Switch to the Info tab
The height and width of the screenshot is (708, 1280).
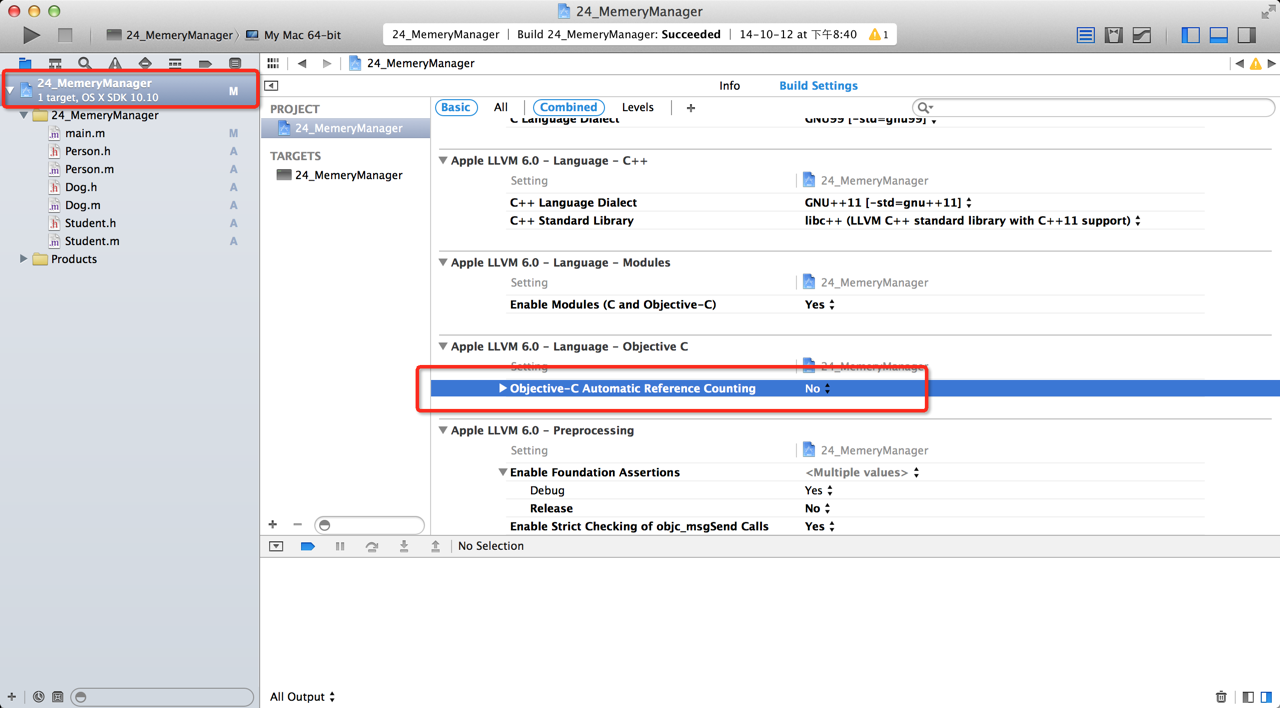(730, 86)
